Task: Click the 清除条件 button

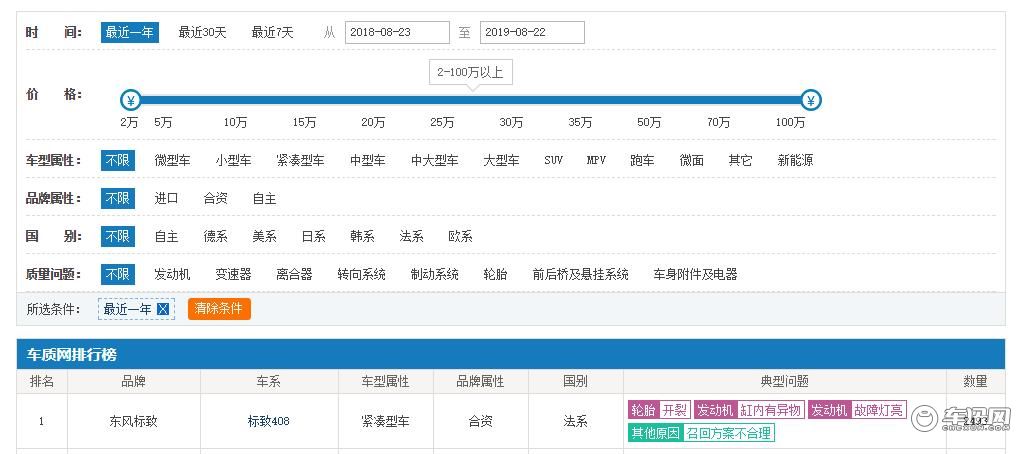Action: click(219, 309)
